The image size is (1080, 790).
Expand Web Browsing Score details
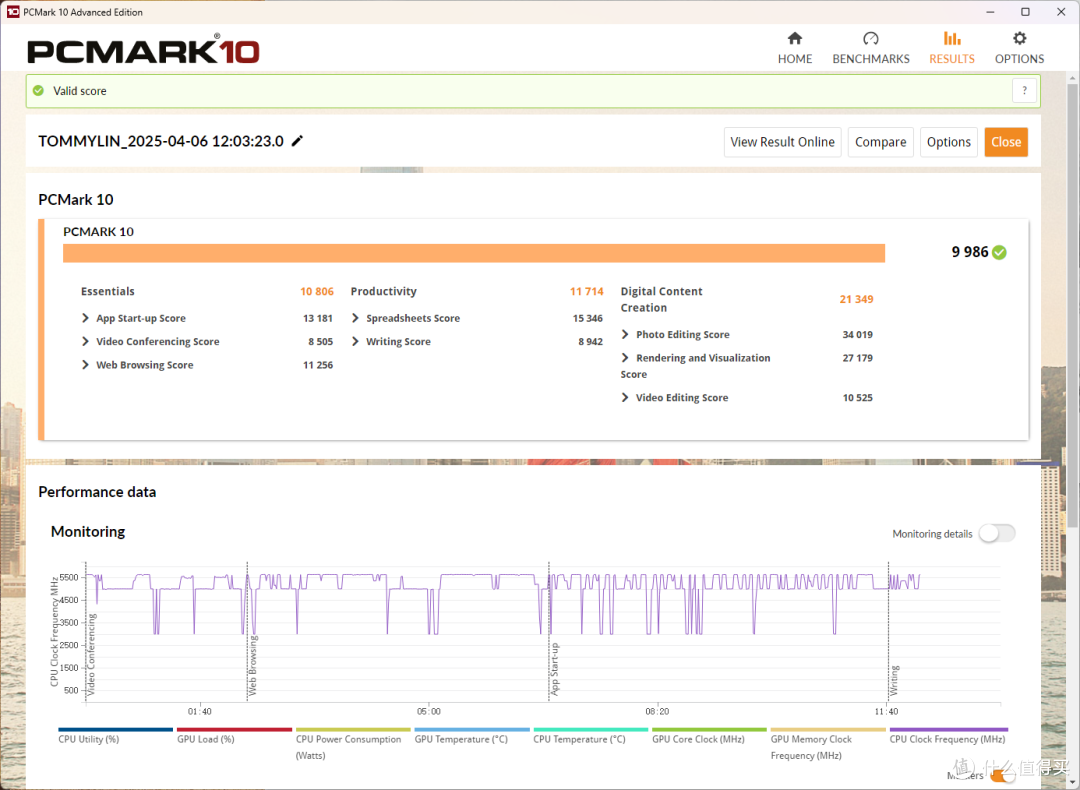(x=85, y=365)
